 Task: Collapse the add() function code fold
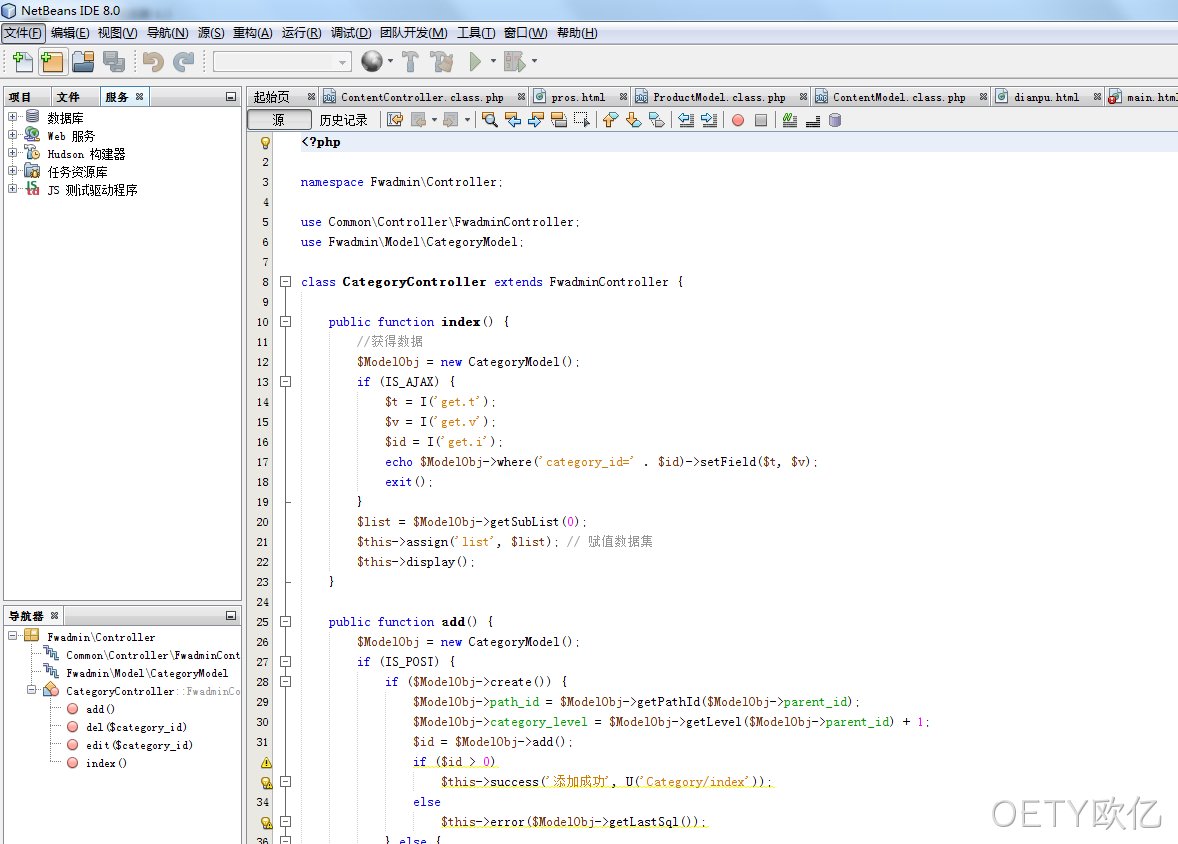coord(285,622)
